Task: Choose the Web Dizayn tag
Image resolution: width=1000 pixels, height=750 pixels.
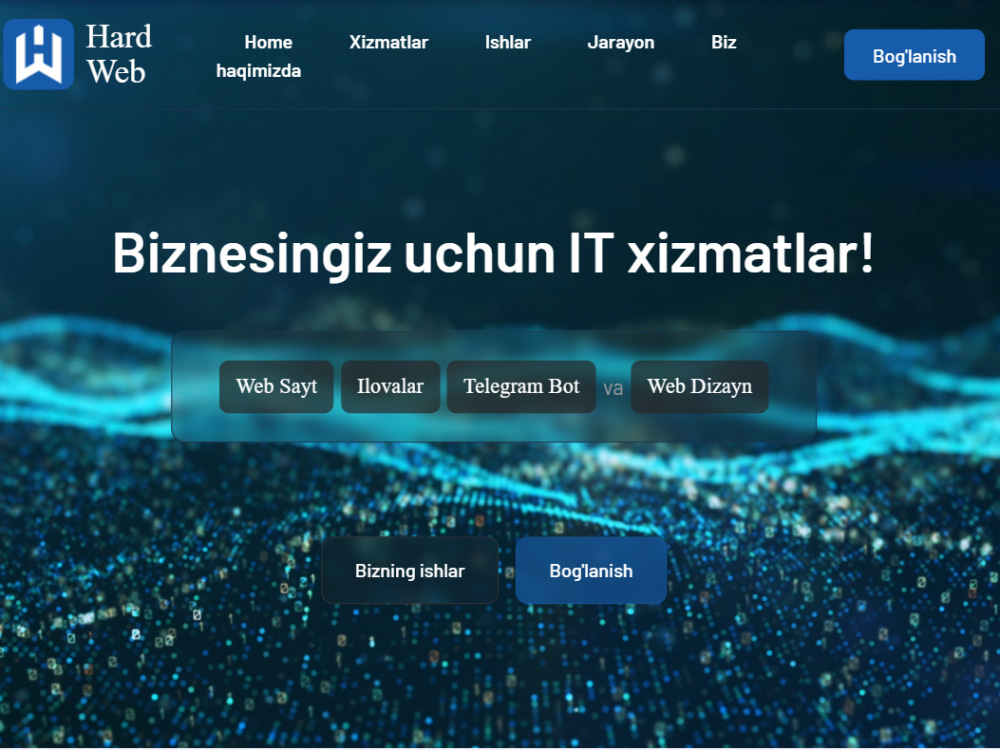Action: click(700, 386)
